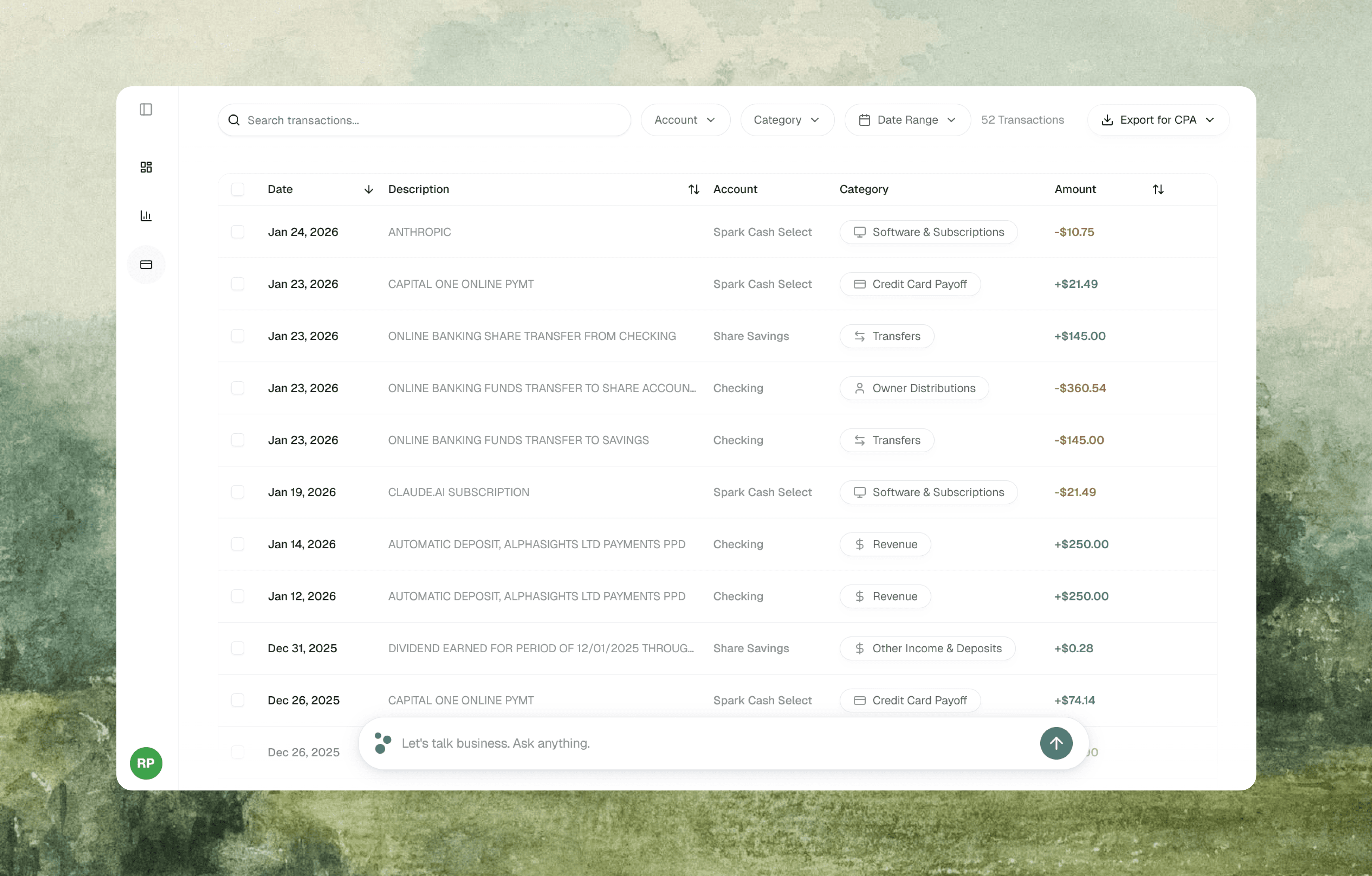Click the RP user avatar
1372x876 pixels.
click(x=146, y=763)
